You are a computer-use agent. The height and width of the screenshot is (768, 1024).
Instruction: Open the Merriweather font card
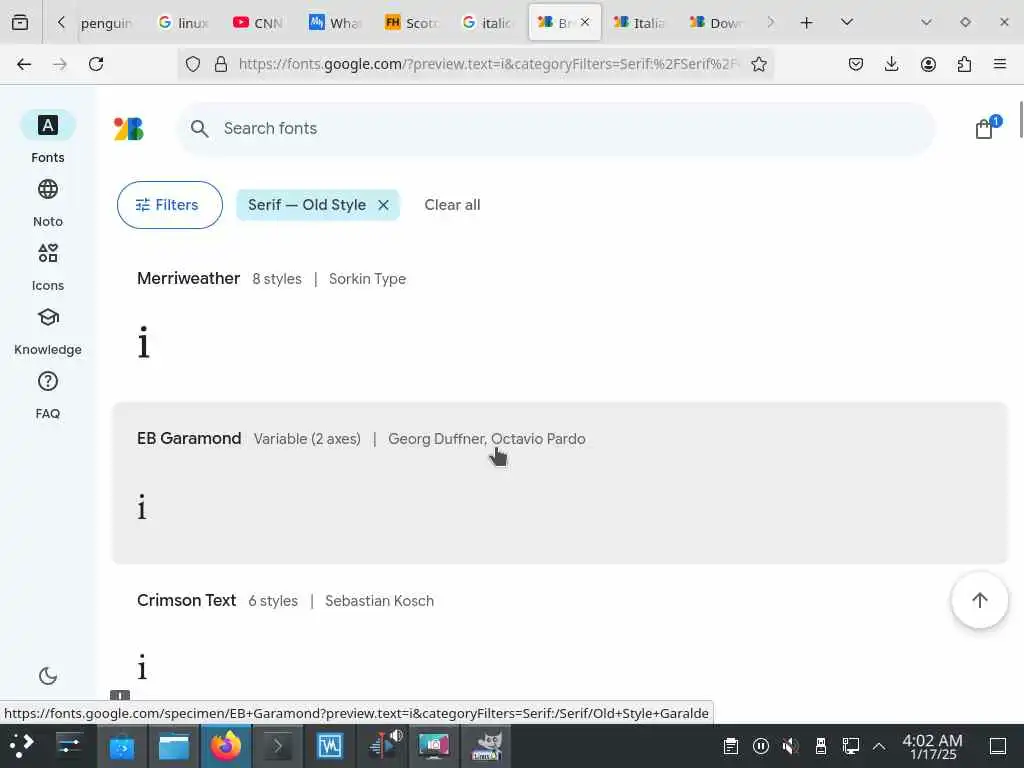tap(559, 320)
